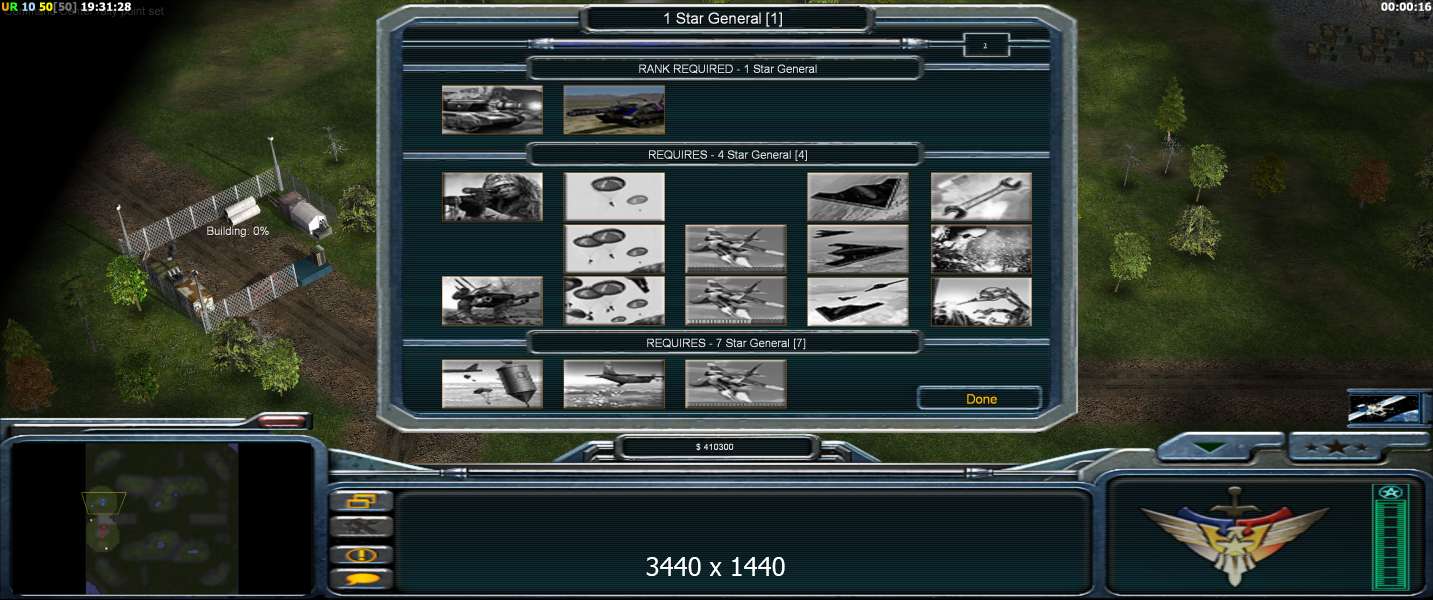Select the stealth bomber with escort jet icon
Image resolution: width=1433 pixels, height=600 pixels.
pyautogui.click(x=858, y=301)
